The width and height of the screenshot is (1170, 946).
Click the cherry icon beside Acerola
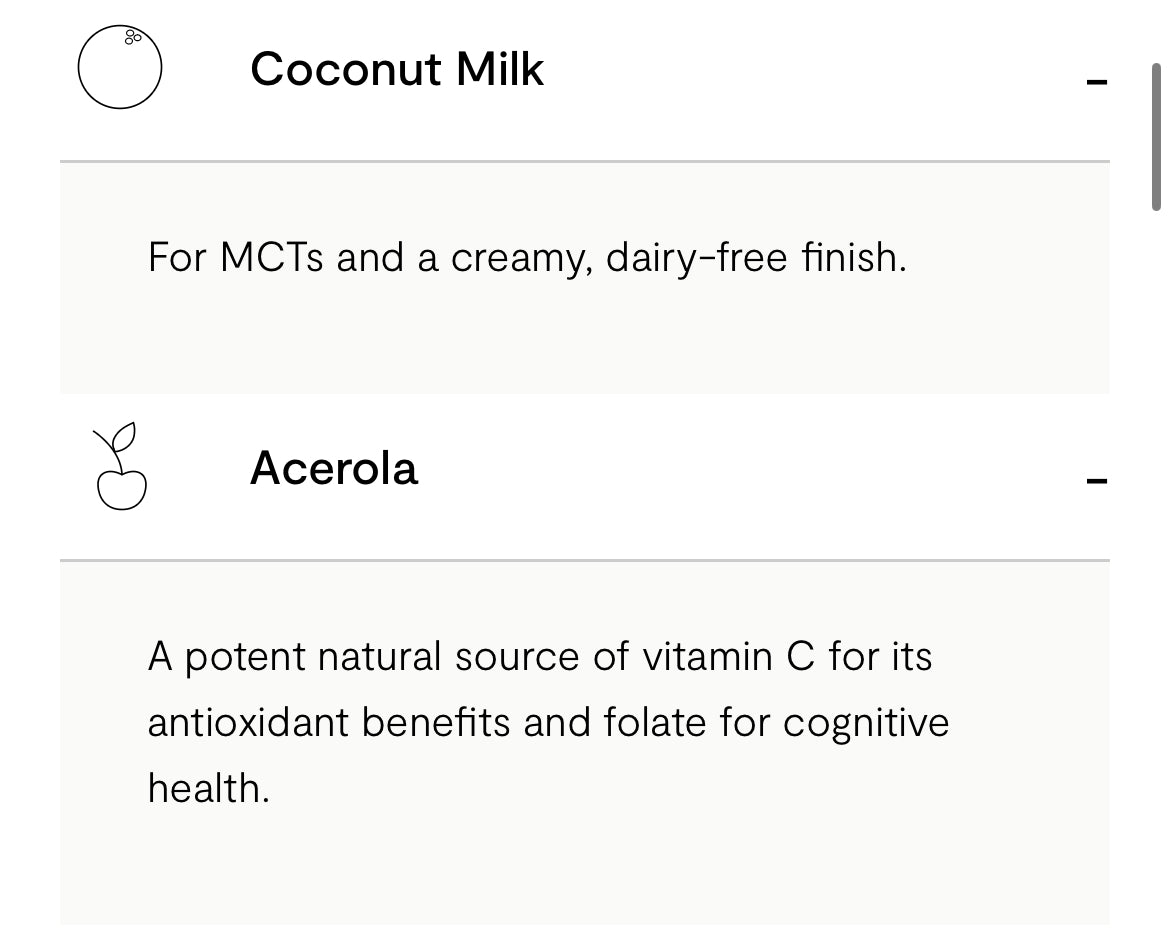pyautogui.click(x=120, y=467)
